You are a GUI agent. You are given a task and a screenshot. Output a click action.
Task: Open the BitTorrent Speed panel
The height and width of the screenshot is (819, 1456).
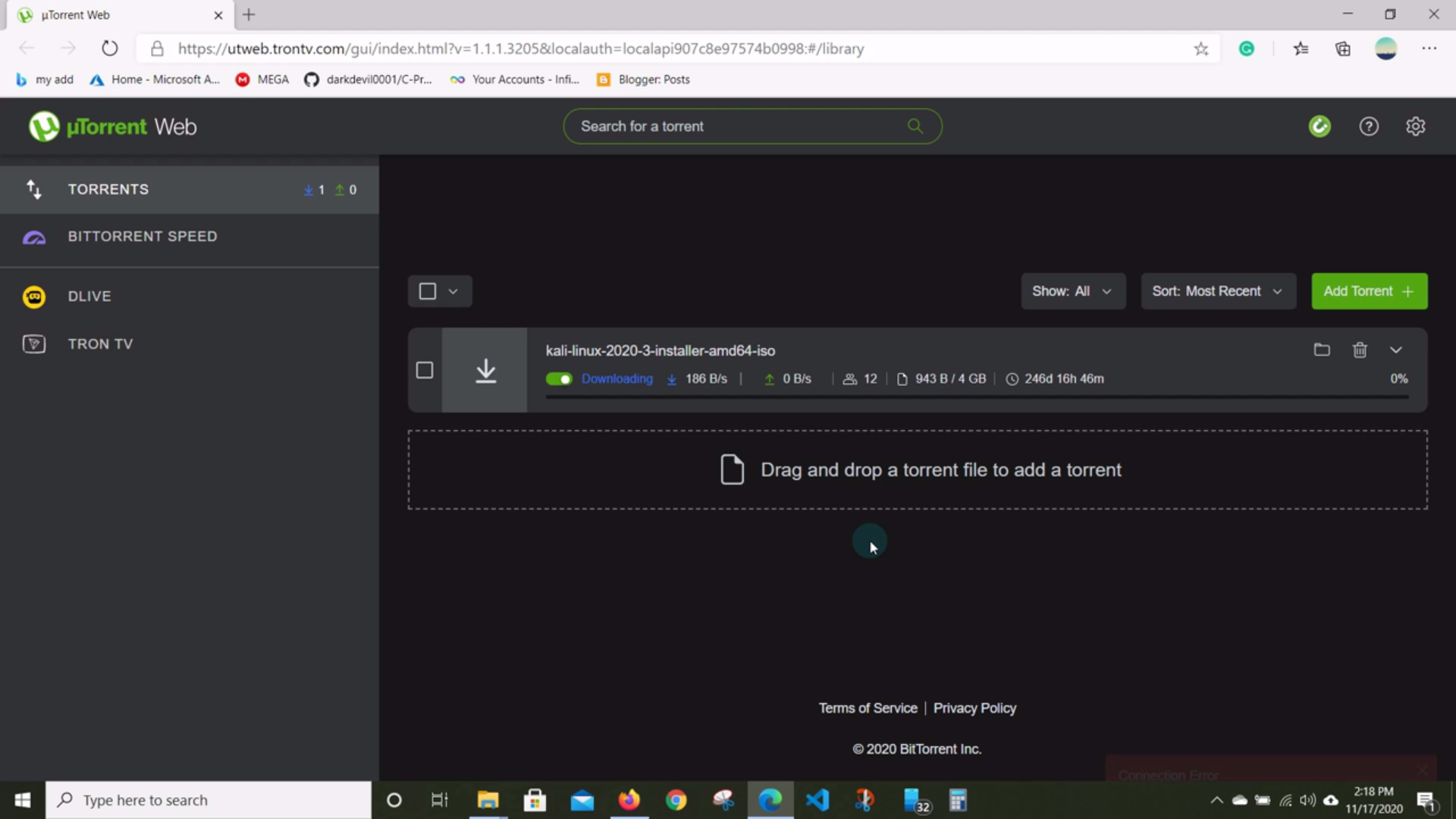pyautogui.click(x=142, y=236)
